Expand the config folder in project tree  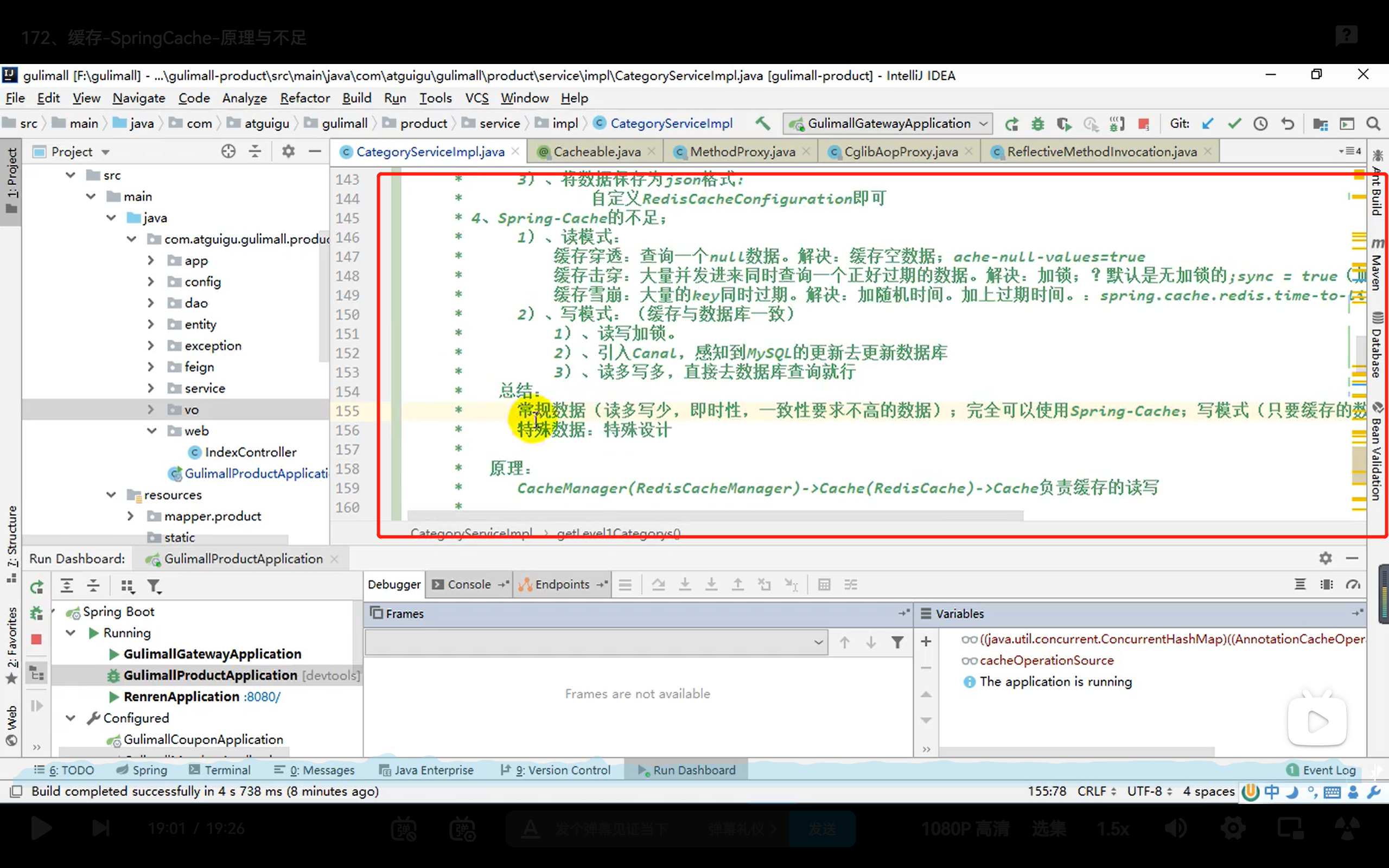(x=151, y=282)
